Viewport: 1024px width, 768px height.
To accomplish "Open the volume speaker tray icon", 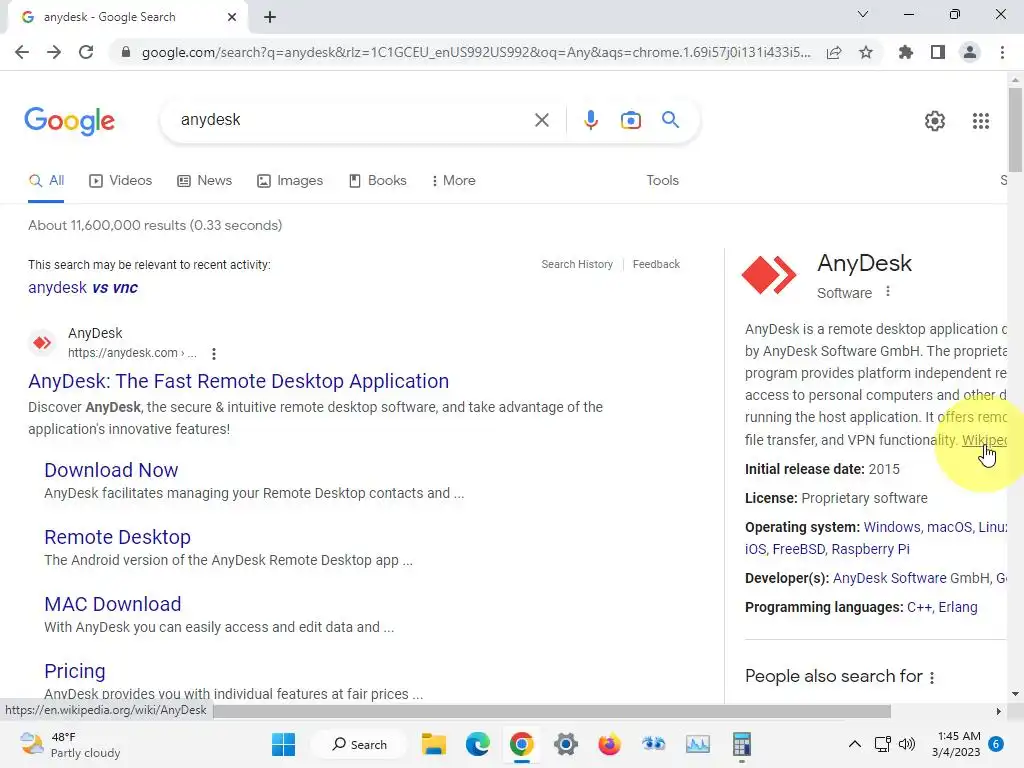I will [x=906, y=744].
